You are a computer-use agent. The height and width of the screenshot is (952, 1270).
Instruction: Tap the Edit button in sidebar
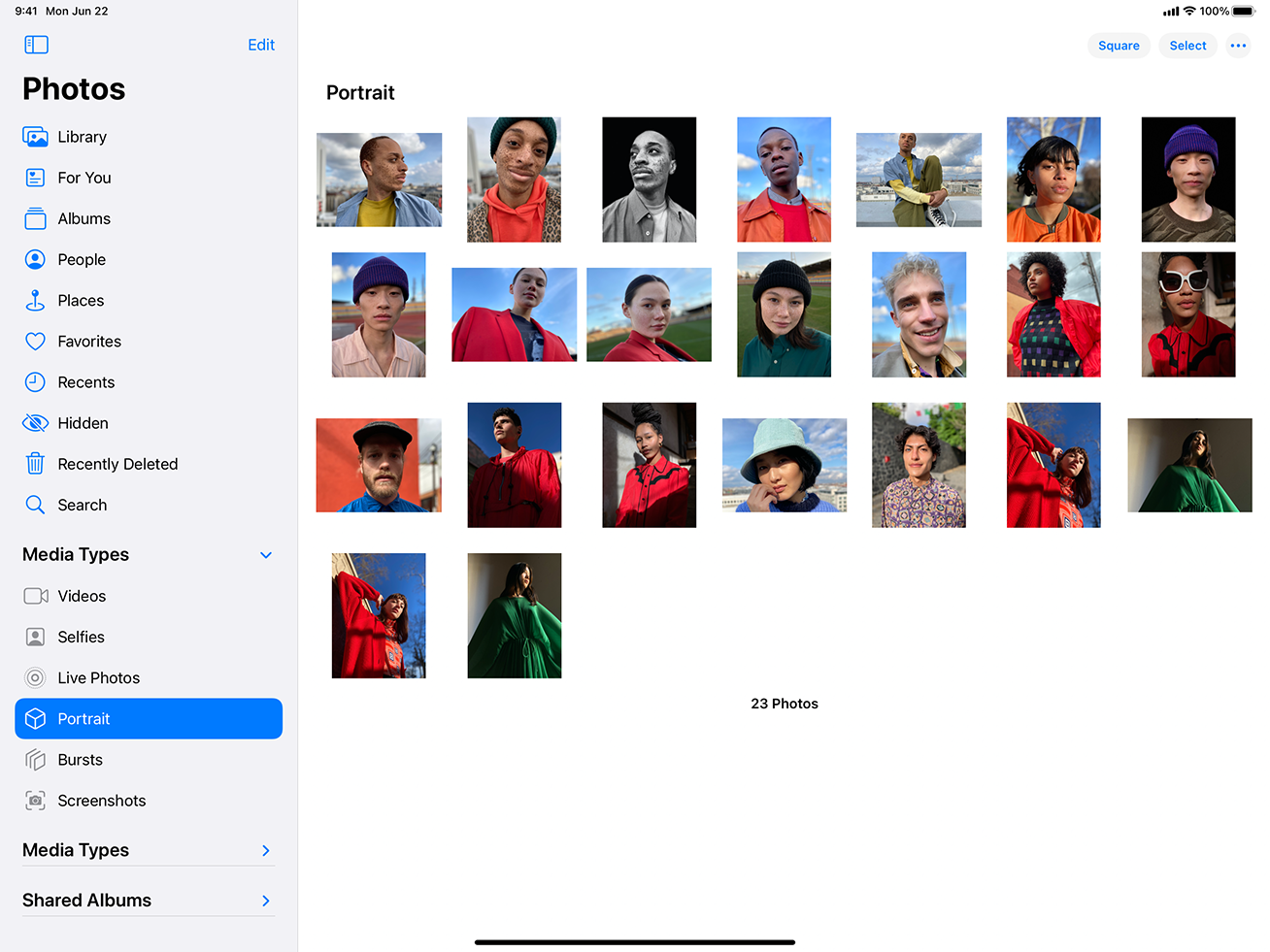261,45
